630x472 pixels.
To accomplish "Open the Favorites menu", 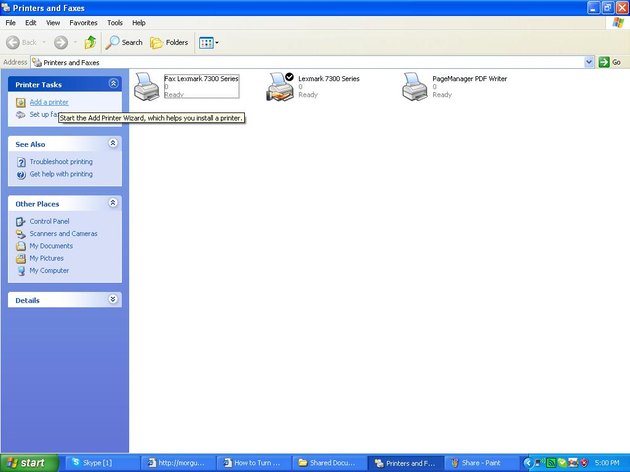I will 83,23.
